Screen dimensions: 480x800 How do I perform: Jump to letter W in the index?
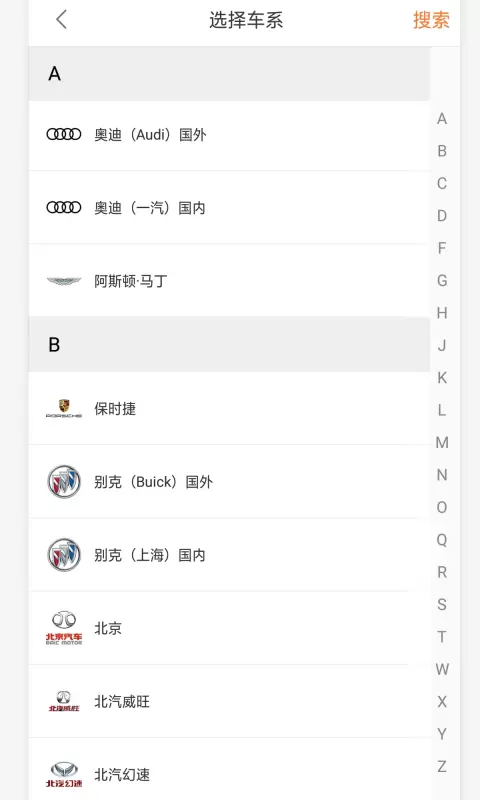[x=442, y=669]
